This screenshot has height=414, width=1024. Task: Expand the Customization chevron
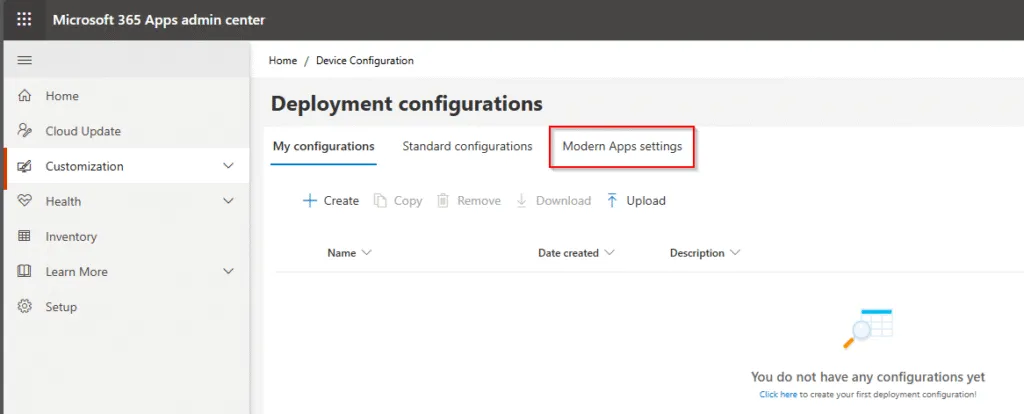point(229,166)
